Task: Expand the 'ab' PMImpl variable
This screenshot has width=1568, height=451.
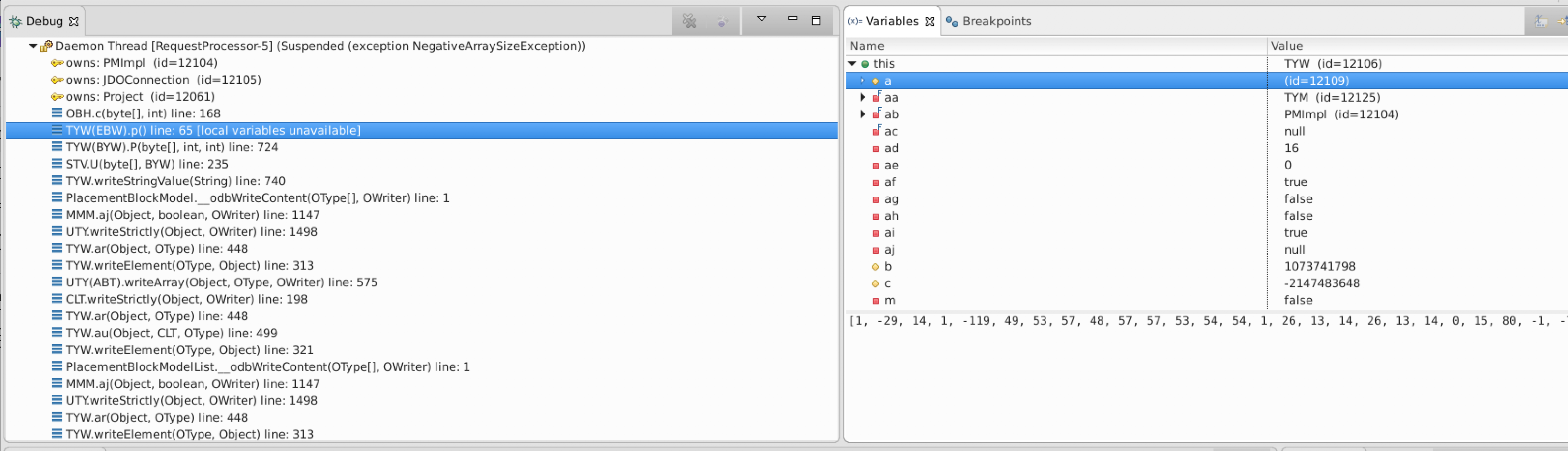Action: pos(863,114)
